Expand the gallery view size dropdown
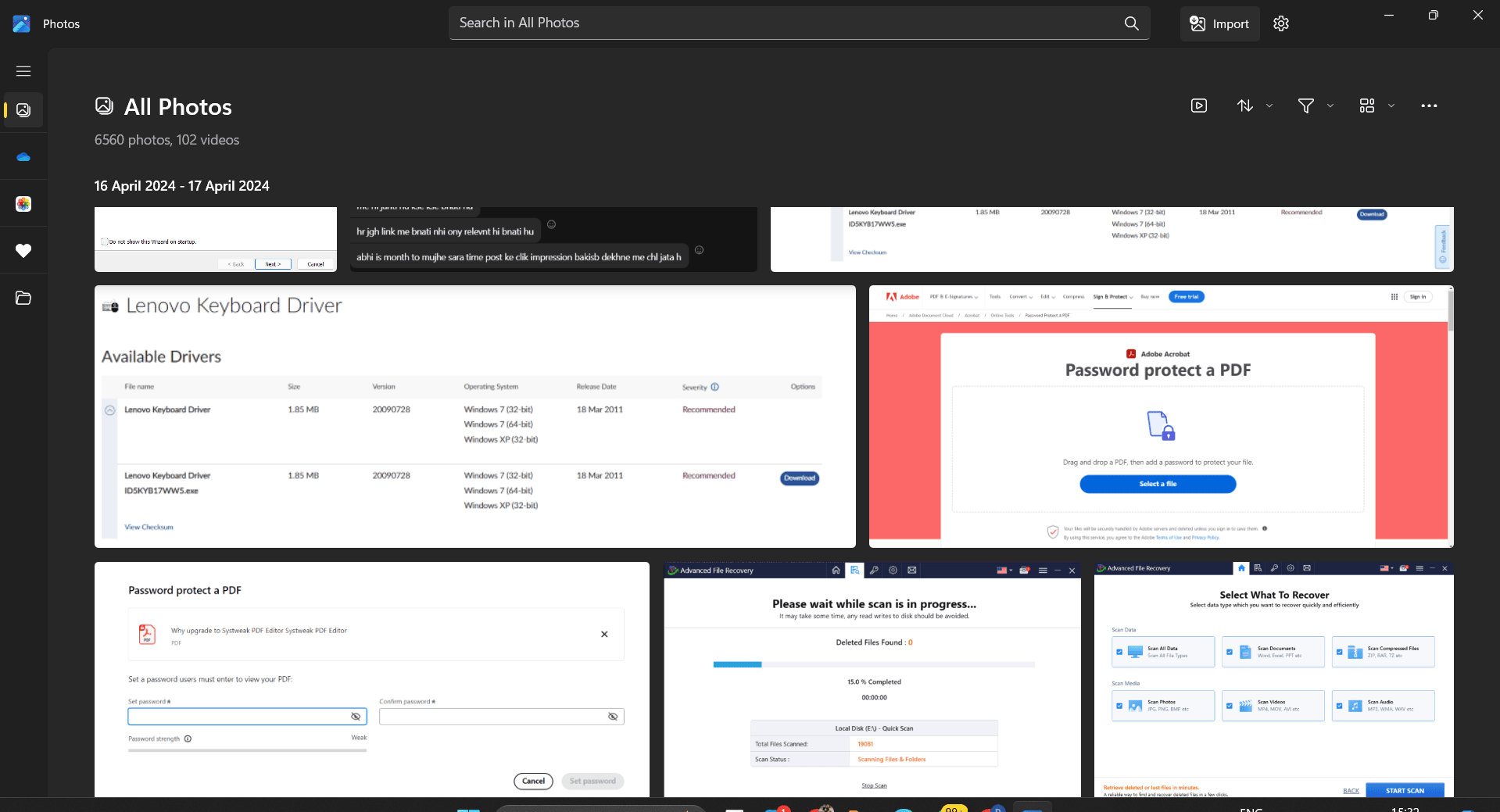Screen dimensions: 1500x812 click(1376, 106)
